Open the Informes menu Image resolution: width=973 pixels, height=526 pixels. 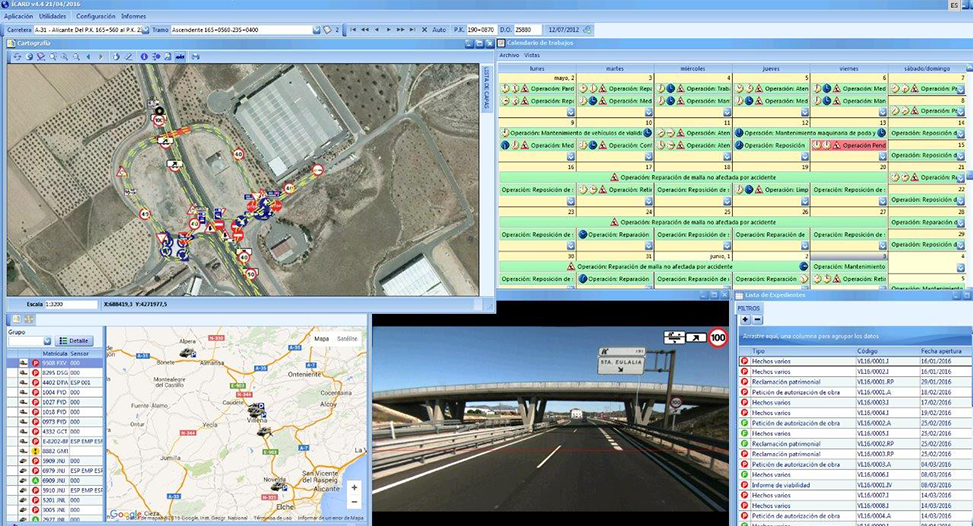pyautogui.click(x=133, y=16)
